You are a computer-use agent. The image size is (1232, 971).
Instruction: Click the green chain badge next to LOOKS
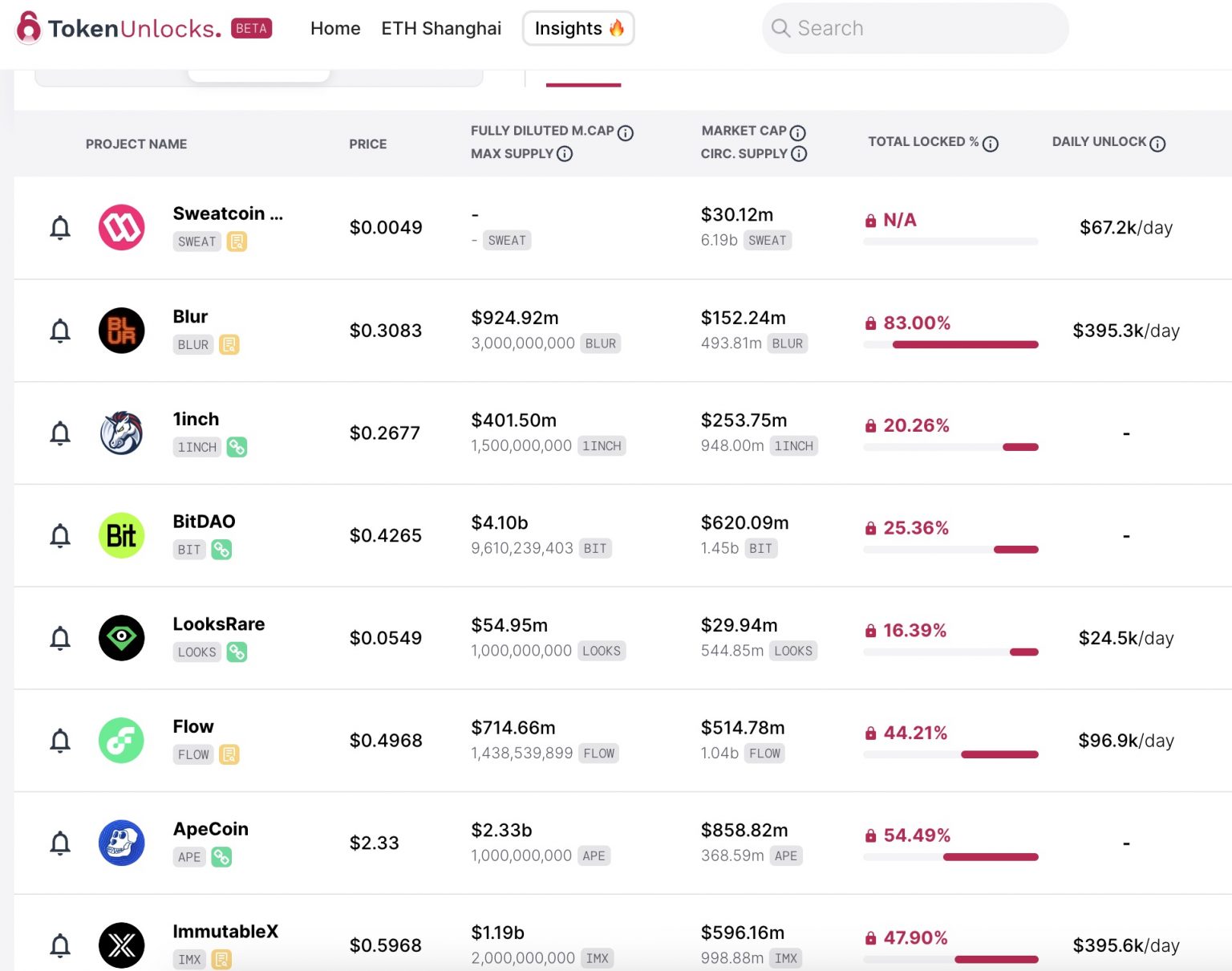tap(237, 652)
